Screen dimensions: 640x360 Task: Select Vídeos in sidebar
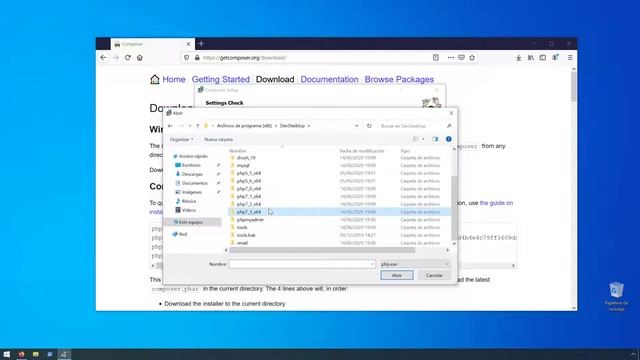click(x=189, y=210)
